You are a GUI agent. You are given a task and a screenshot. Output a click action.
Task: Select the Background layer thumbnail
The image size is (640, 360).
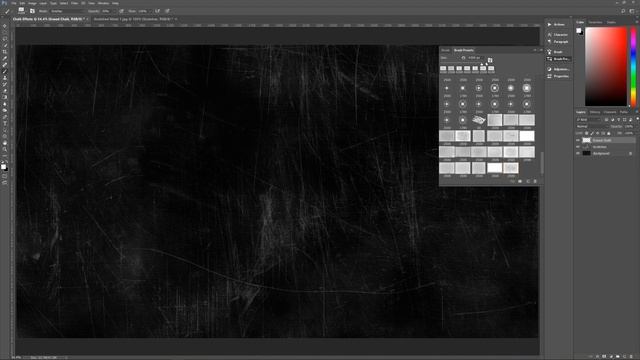pos(587,153)
